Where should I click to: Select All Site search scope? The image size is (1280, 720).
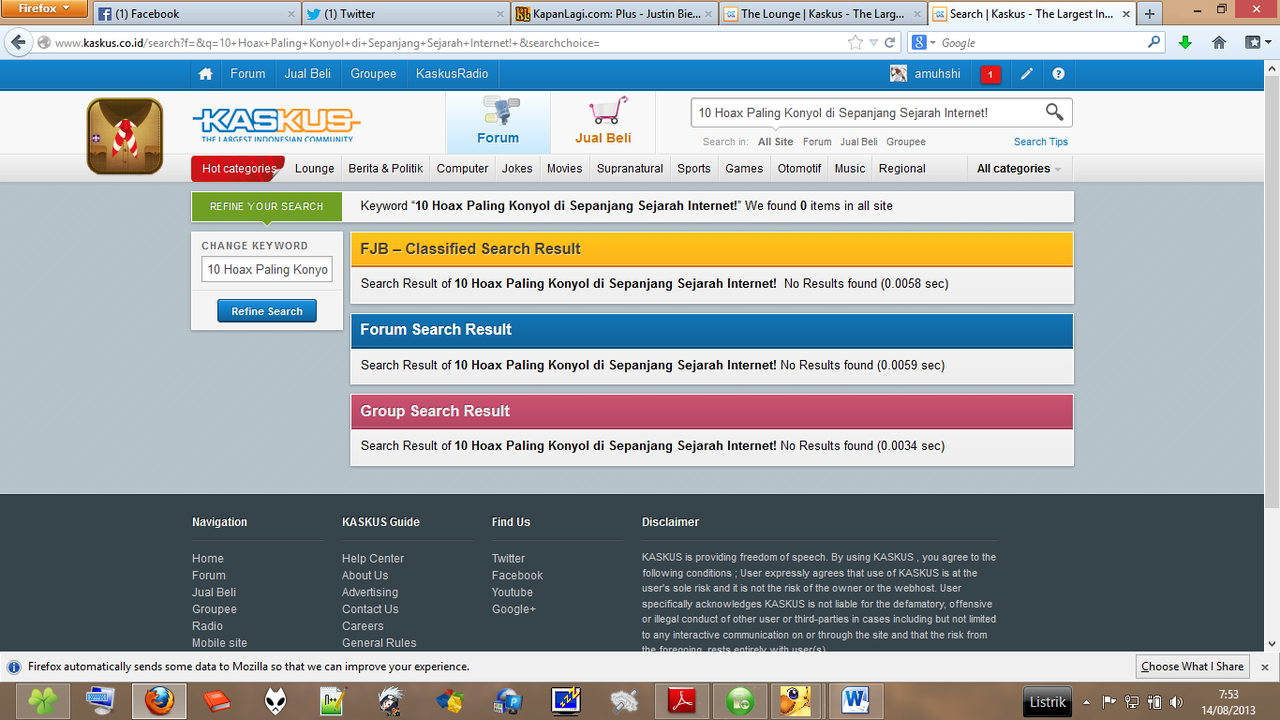point(776,142)
